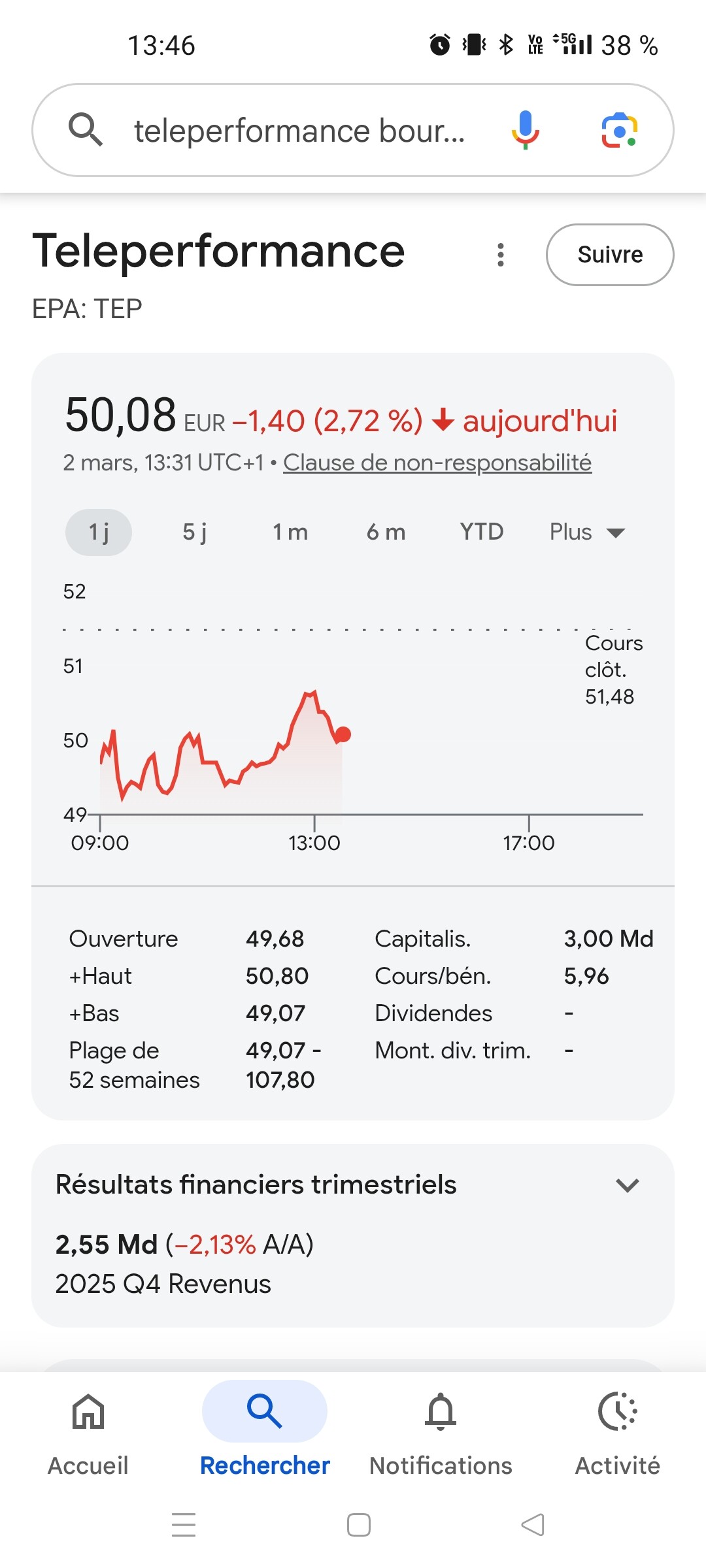Tap the Suivre button

(610, 255)
